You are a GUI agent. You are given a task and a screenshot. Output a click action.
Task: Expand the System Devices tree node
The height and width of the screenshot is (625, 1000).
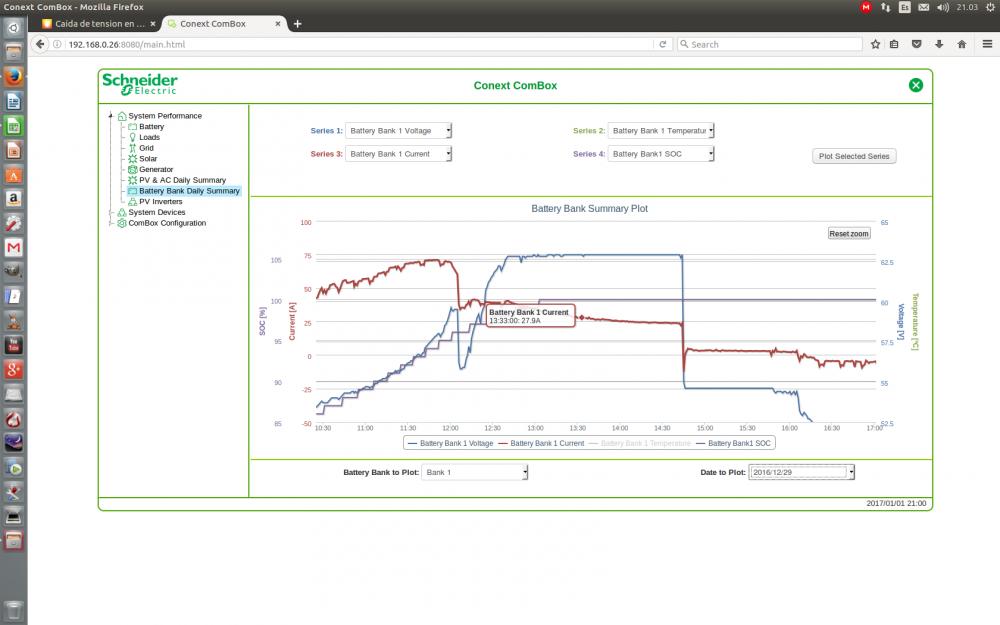coord(111,212)
